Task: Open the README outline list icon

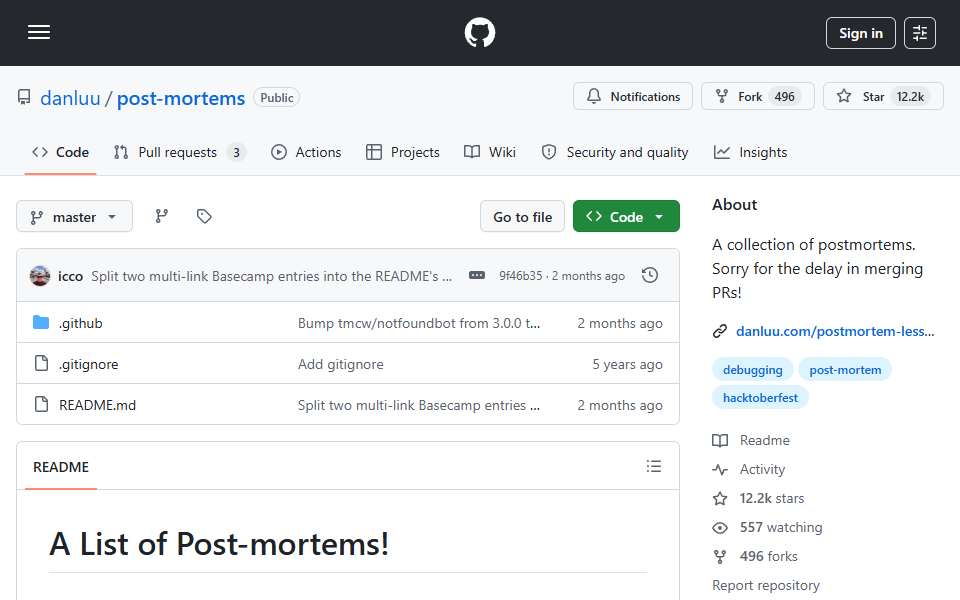Action: tap(653, 467)
